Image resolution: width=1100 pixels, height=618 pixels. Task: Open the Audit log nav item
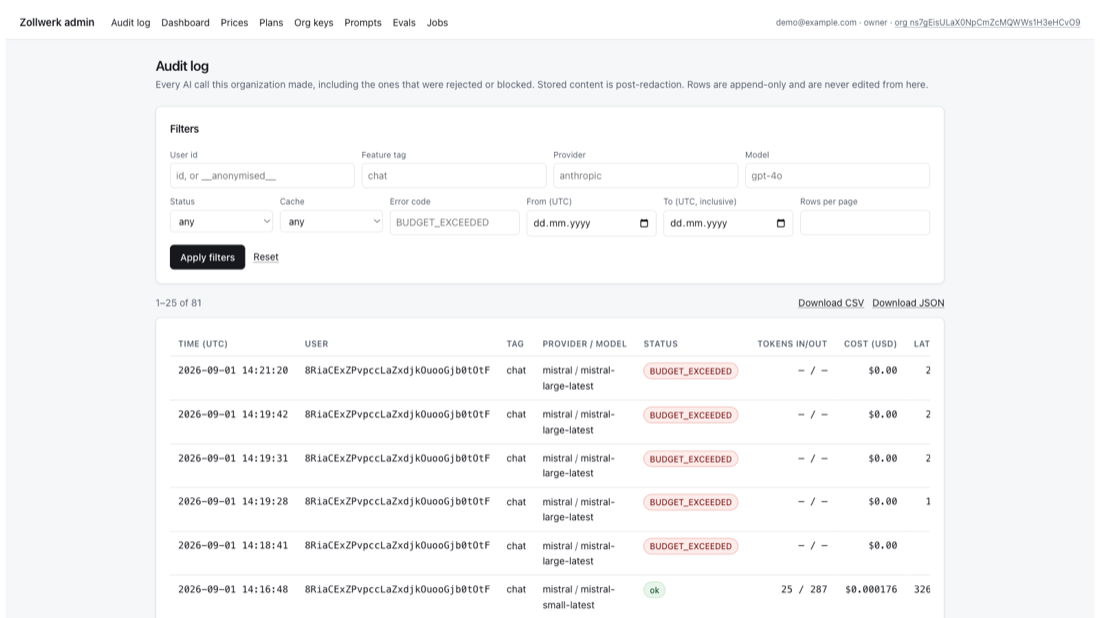coord(130,22)
